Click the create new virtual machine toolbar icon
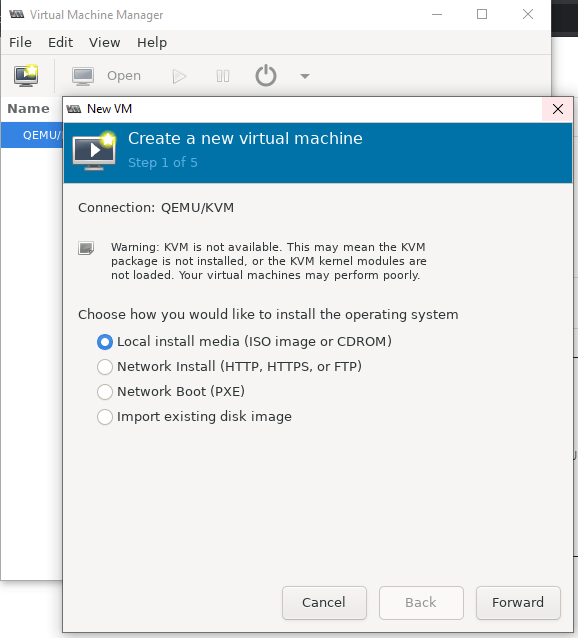 [x=26, y=76]
